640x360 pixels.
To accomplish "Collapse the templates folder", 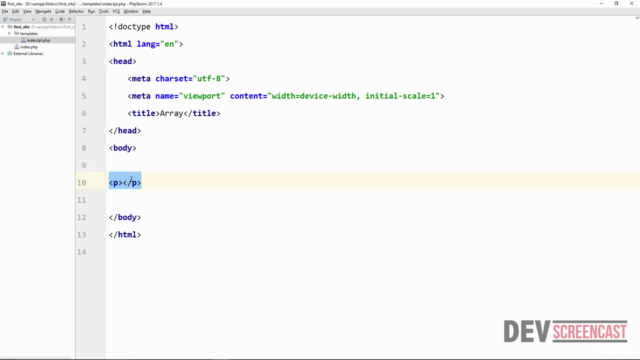I will (9, 33).
